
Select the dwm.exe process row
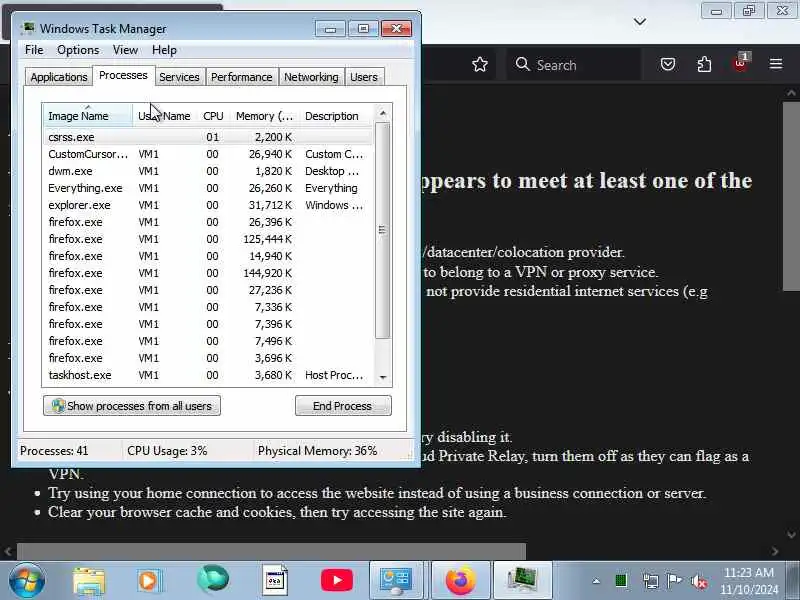208,171
